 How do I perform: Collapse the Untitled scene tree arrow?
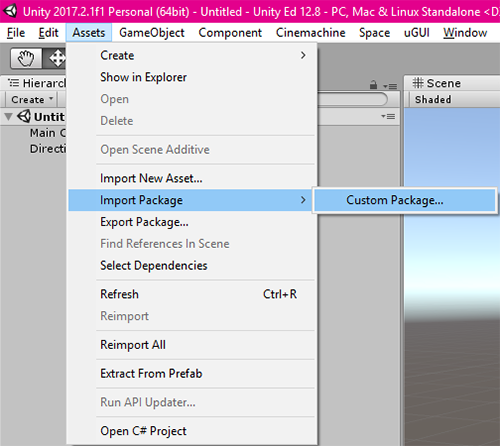(8, 117)
